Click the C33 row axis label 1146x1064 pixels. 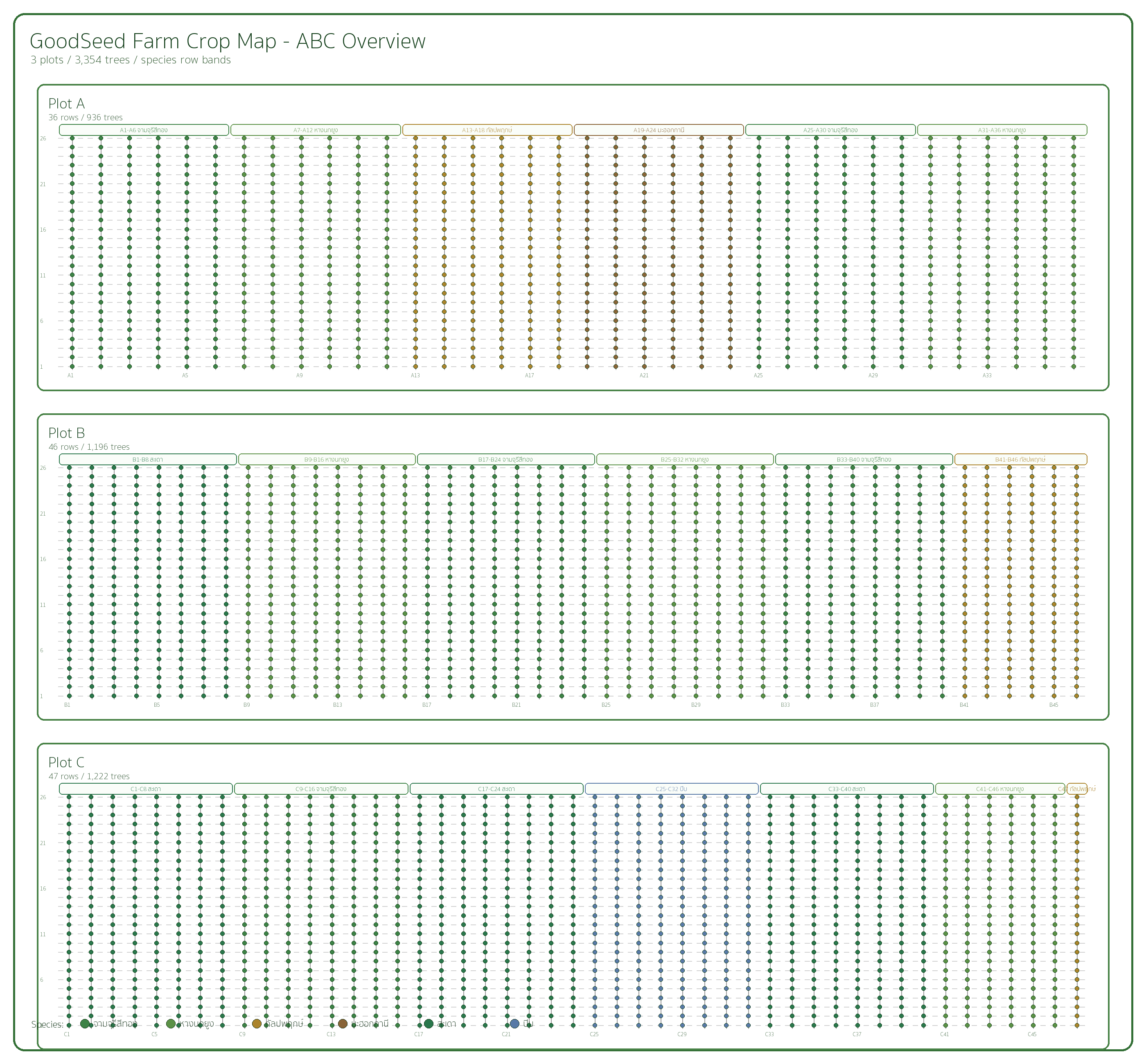769,1034
